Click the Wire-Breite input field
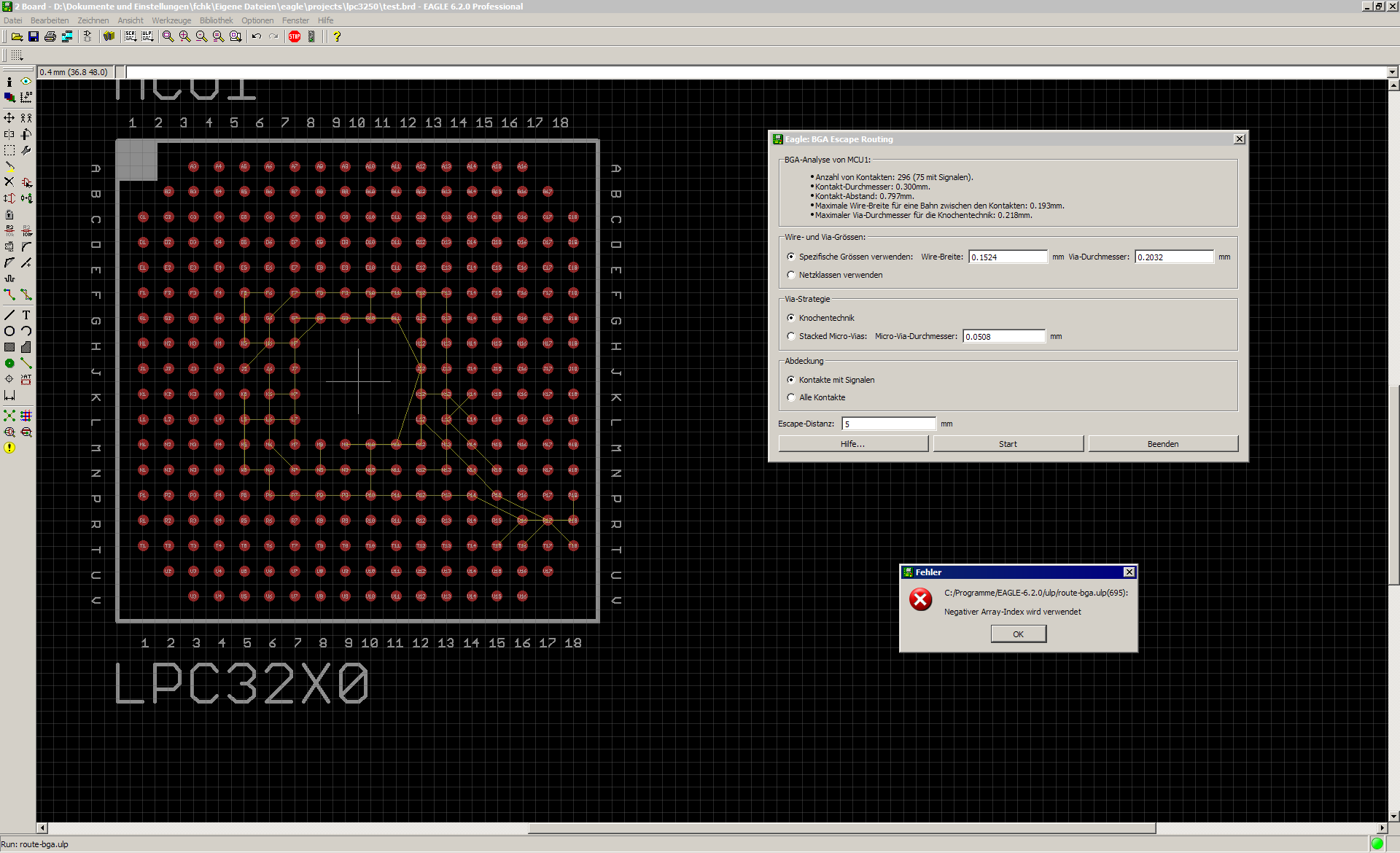 (1008, 257)
